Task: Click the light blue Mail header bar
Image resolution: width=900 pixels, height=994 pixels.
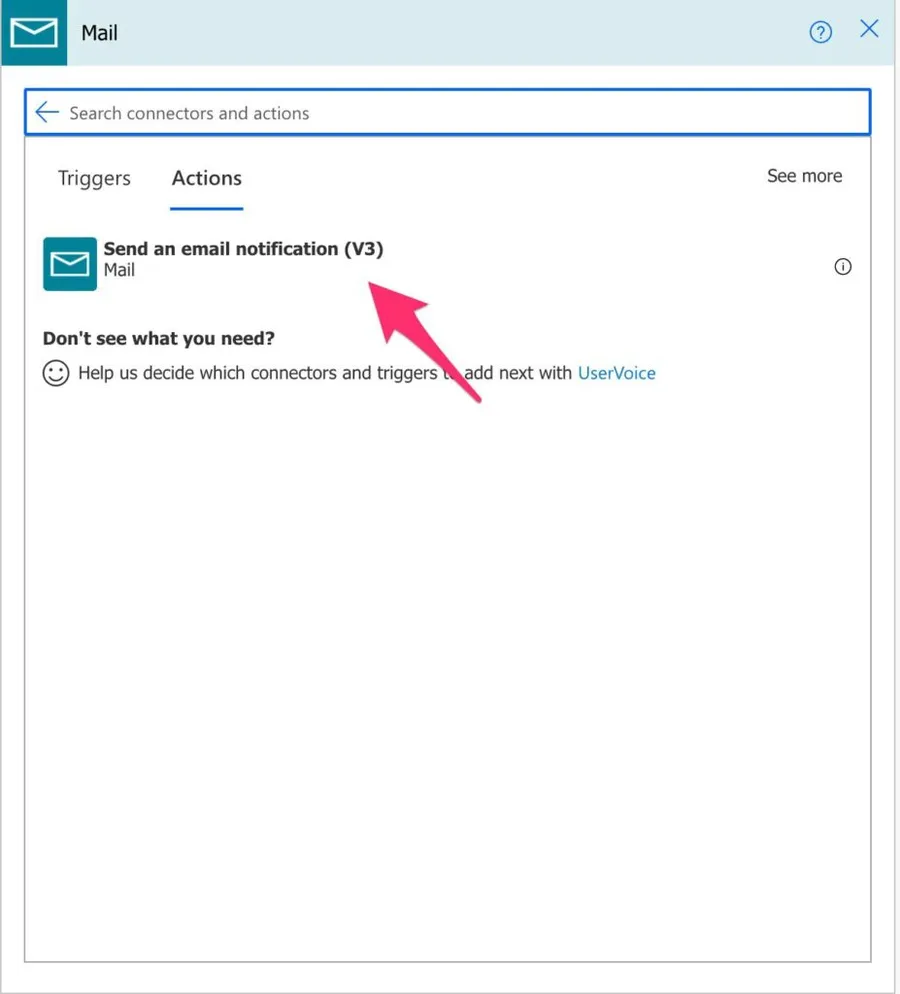Action: coord(450,33)
